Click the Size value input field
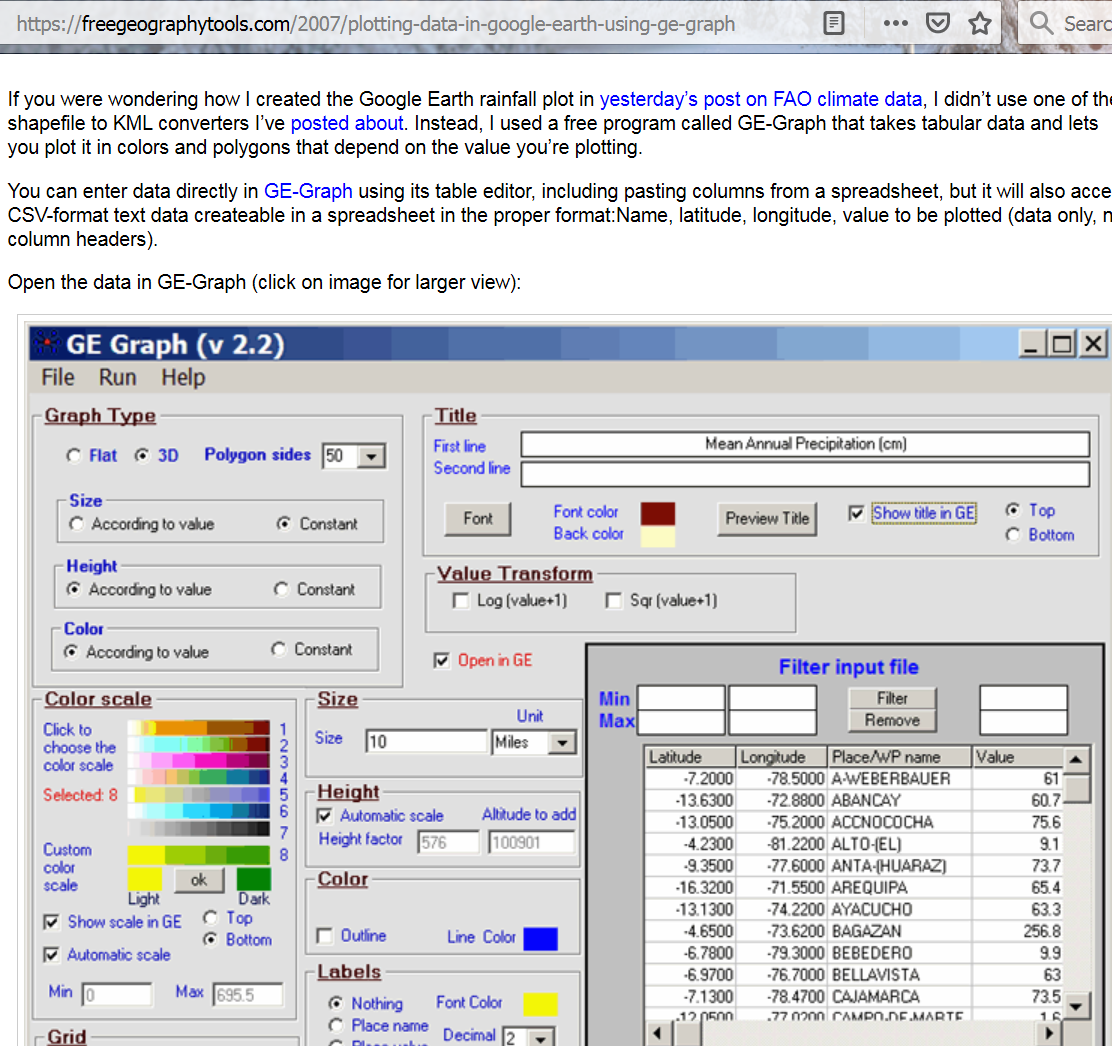This screenshot has height=1046, width=1112. 427,742
